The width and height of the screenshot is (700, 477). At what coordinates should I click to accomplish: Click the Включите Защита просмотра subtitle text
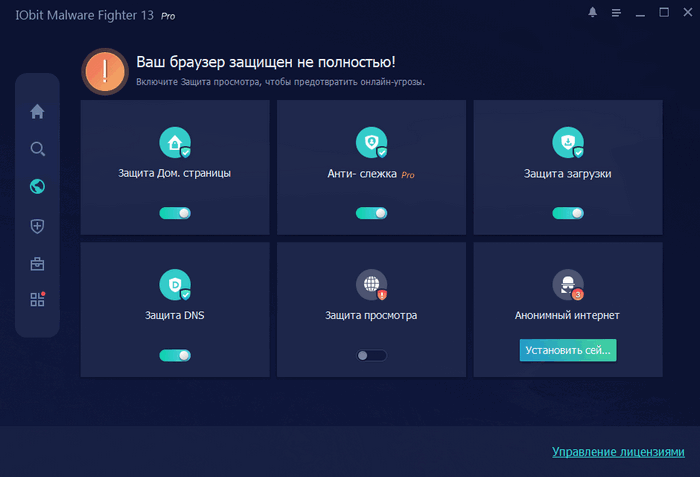point(280,82)
